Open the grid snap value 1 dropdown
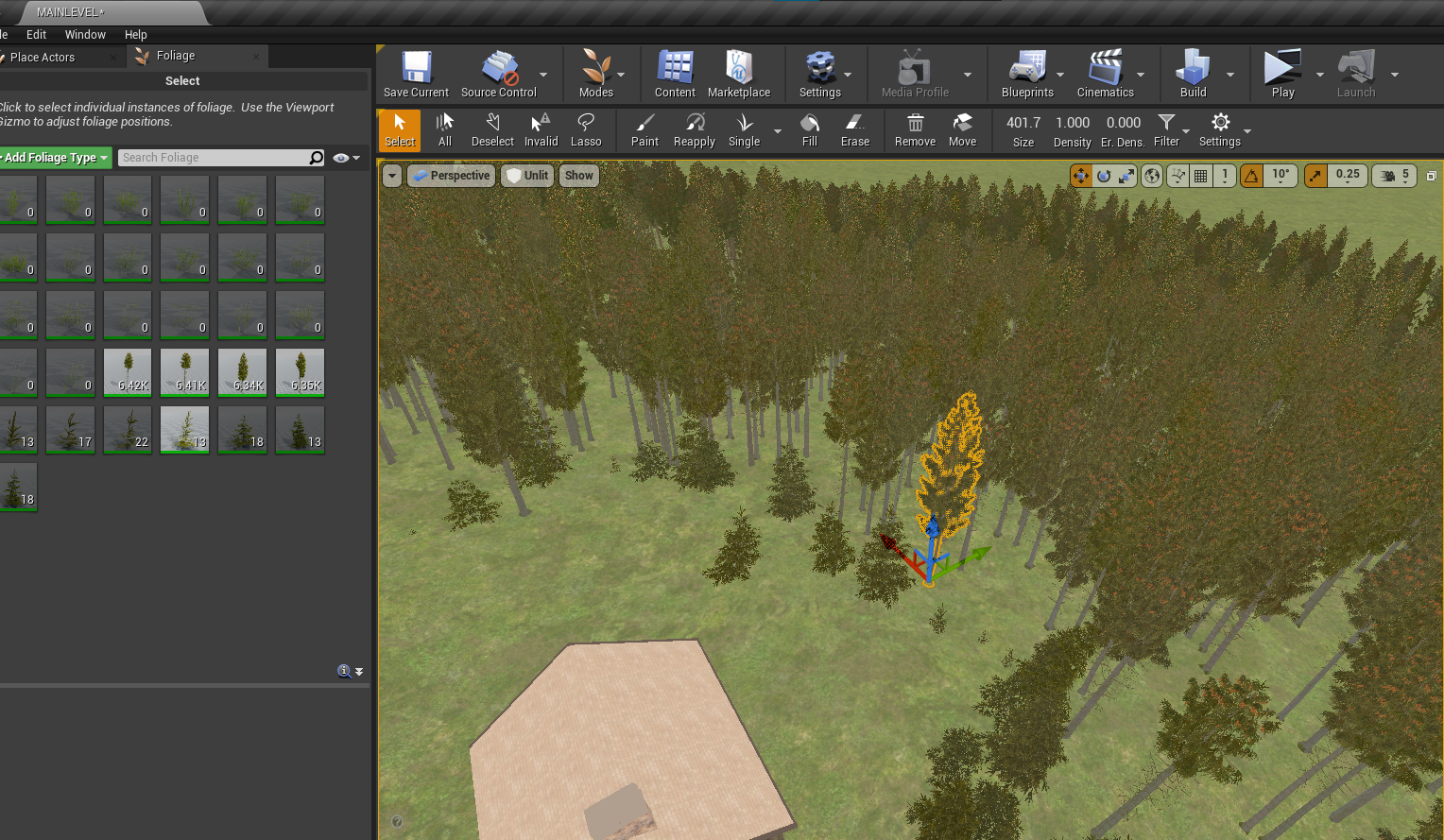The width and height of the screenshot is (1444, 840). pyautogui.click(x=1225, y=176)
